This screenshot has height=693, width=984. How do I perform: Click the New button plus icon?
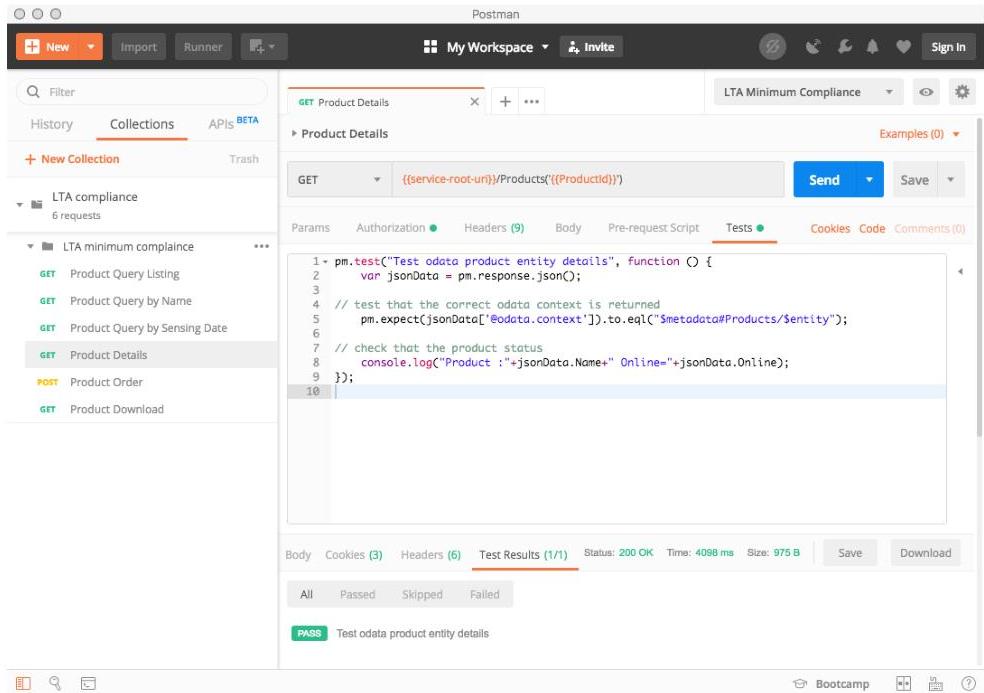click(x=32, y=47)
